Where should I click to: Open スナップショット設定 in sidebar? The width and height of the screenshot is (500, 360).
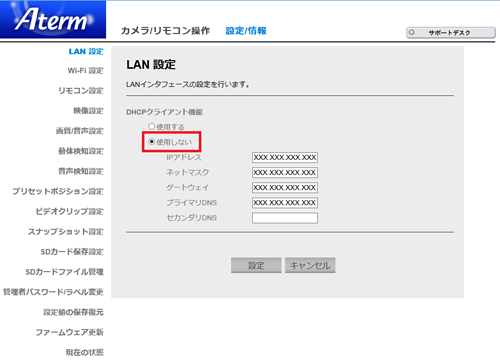[66, 231]
